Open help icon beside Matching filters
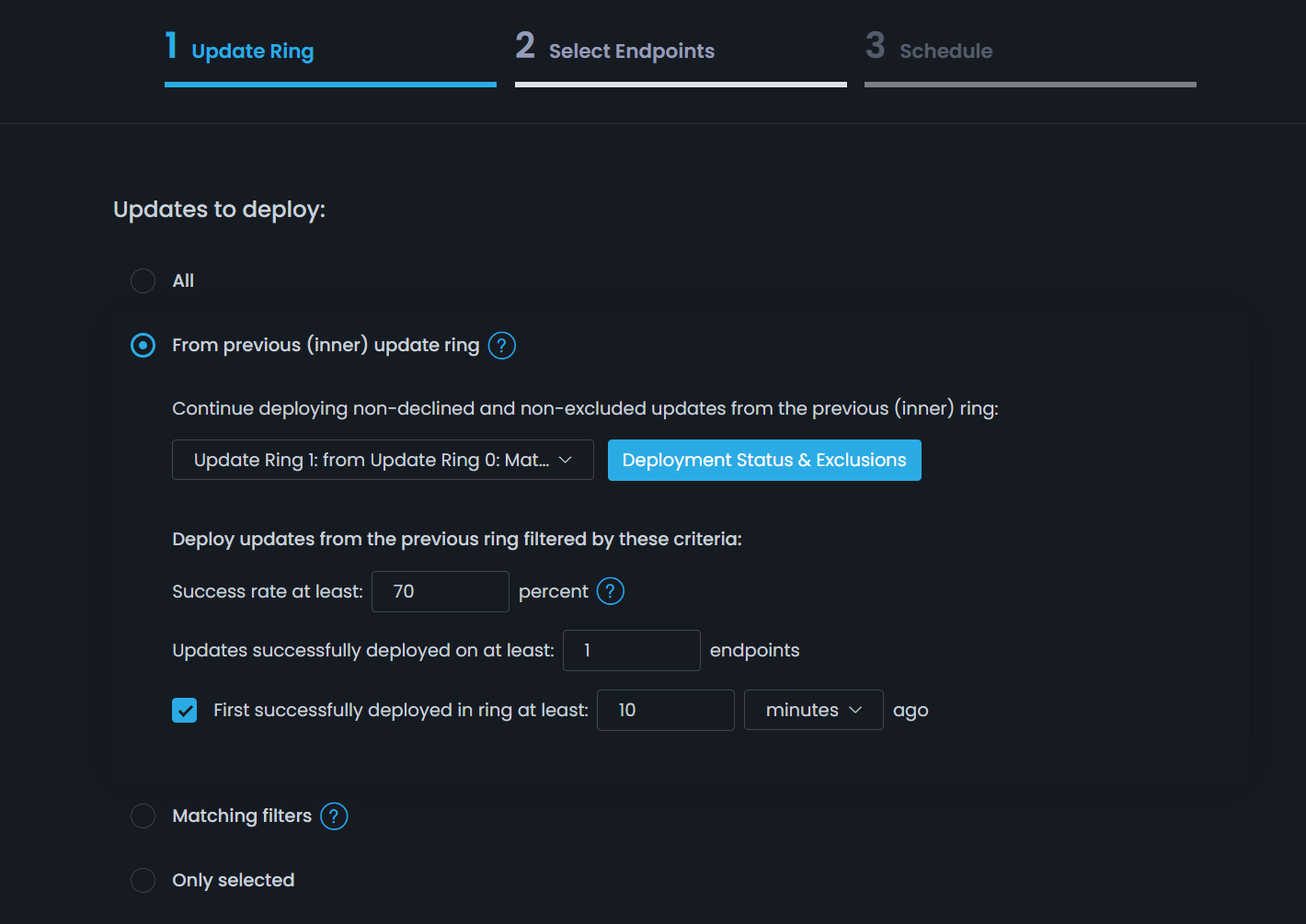The image size is (1306, 924). pyautogui.click(x=333, y=816)
